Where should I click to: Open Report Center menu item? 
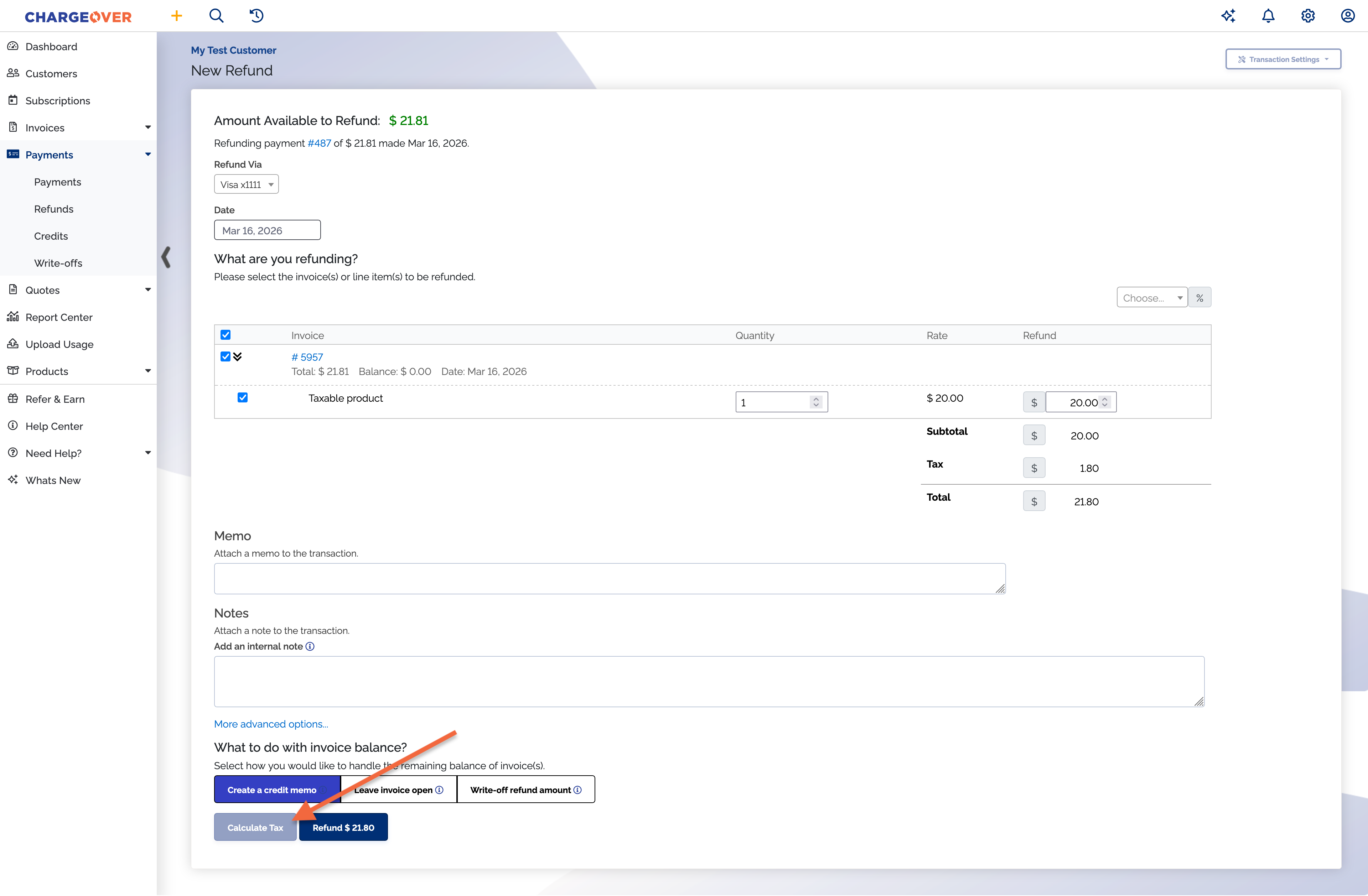tap(59, 317)
